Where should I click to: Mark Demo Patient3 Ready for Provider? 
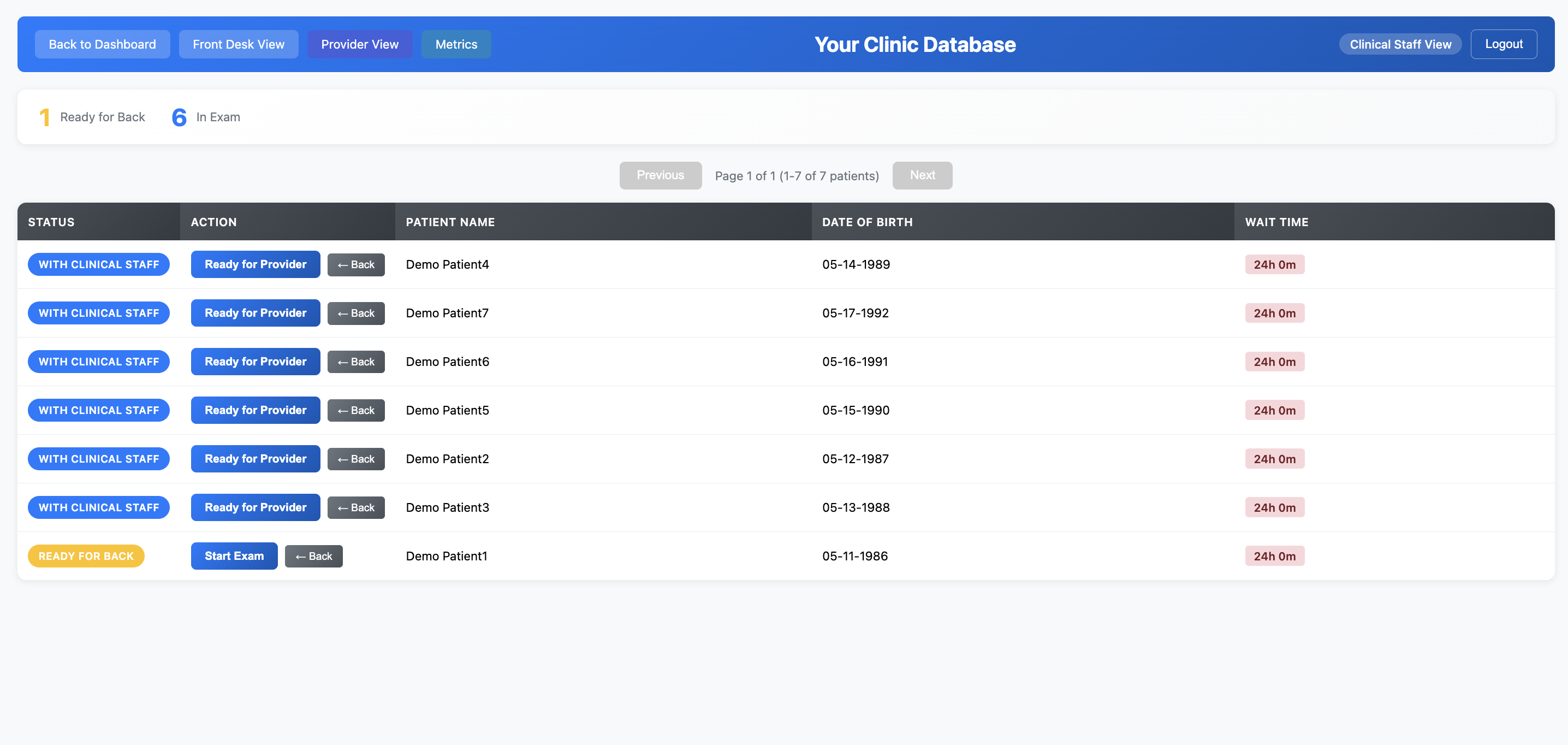click(255, 507)
